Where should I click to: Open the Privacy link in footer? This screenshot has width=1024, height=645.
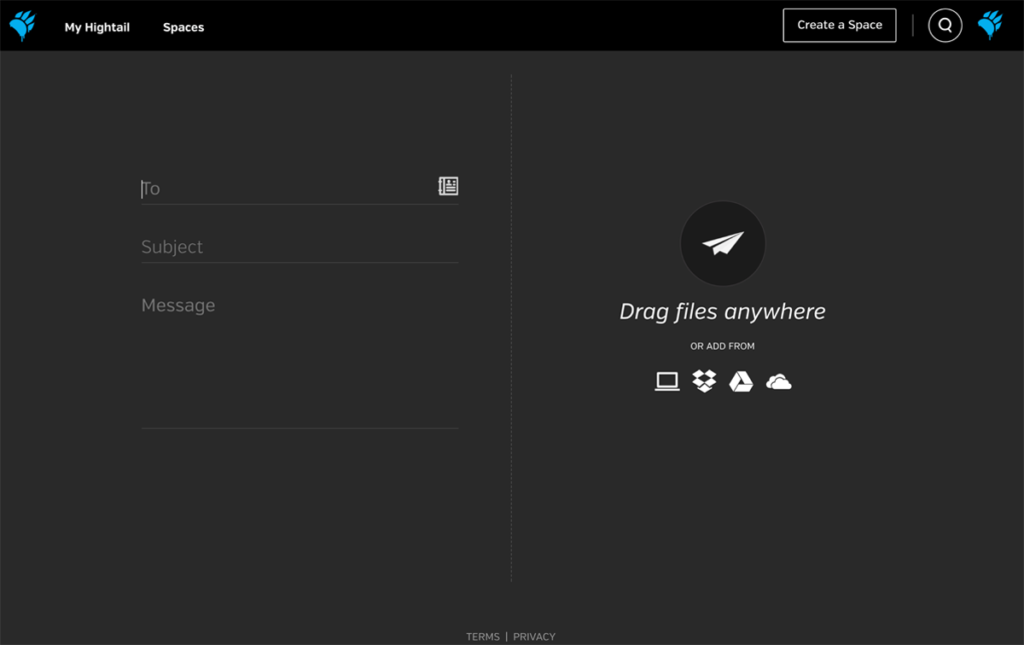click(x=534, y=636)
